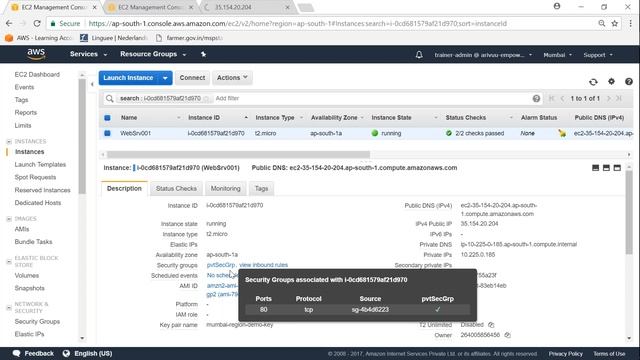Open the notifications bell icon
The height and width of the screenshot is (360, 640).
[419, 55]
